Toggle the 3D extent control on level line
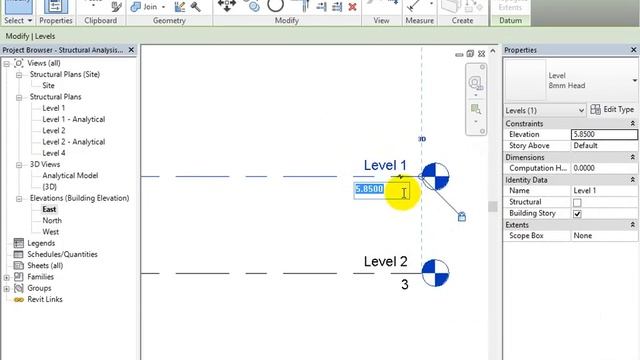This screenshot has height=360, width=640. 422,139
